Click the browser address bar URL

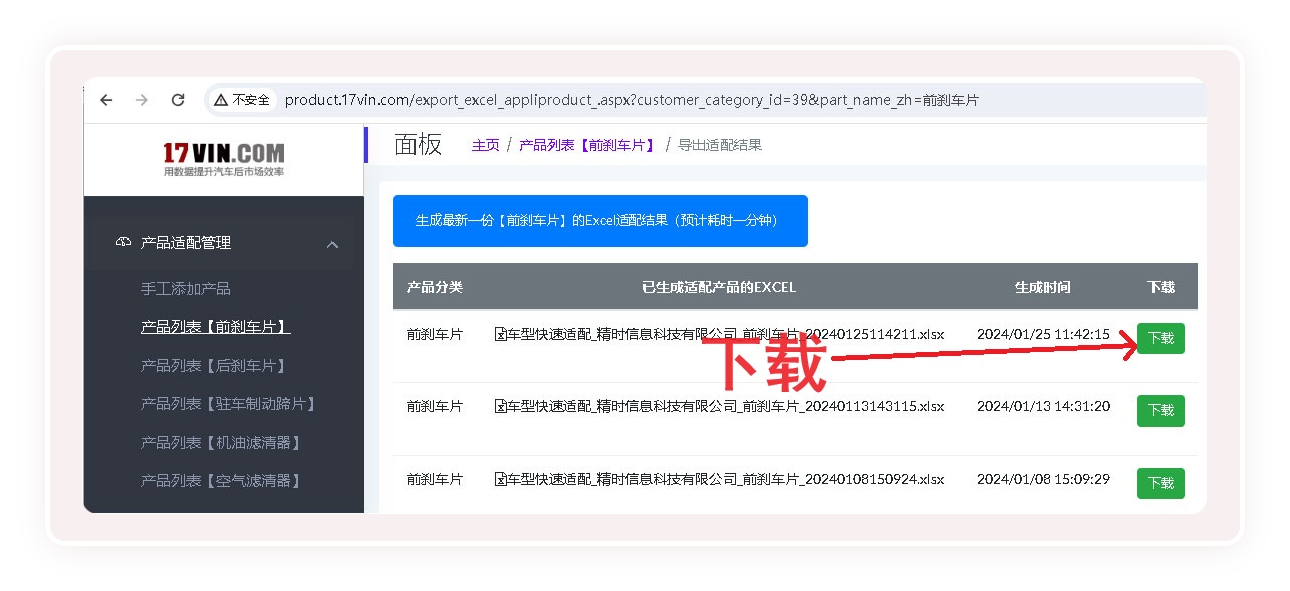click(x=630, y=100)
